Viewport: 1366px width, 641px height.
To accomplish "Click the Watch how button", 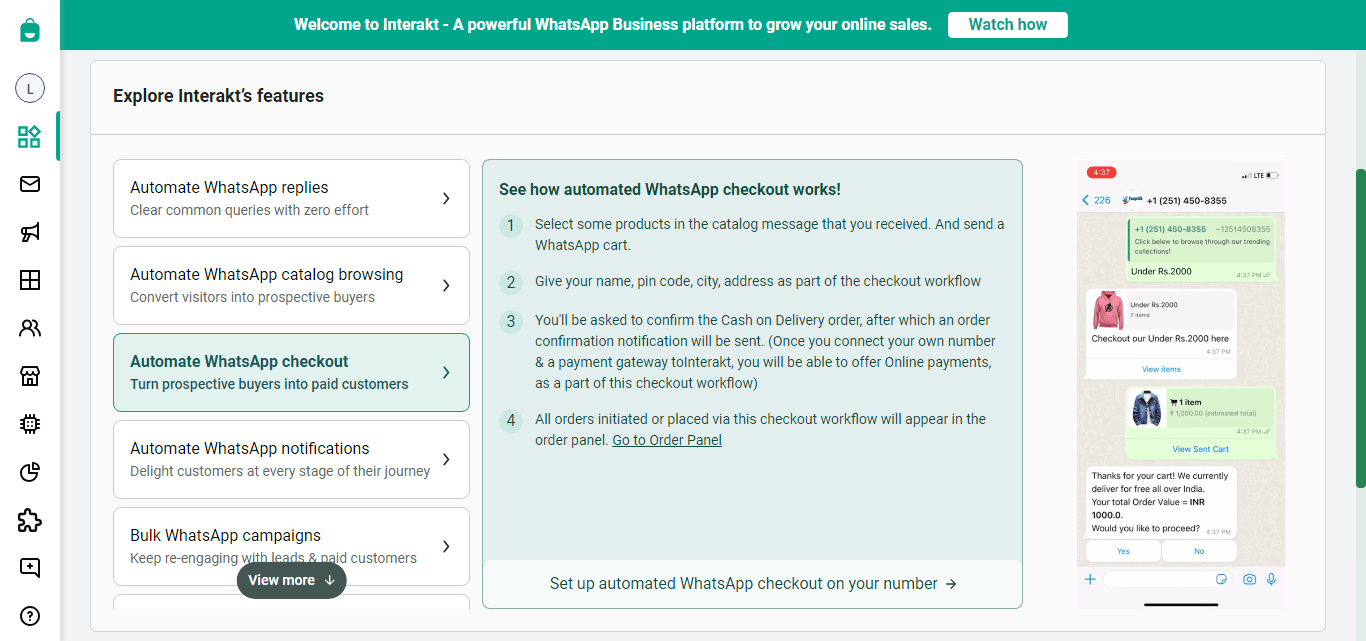I will pos(1007,24).
